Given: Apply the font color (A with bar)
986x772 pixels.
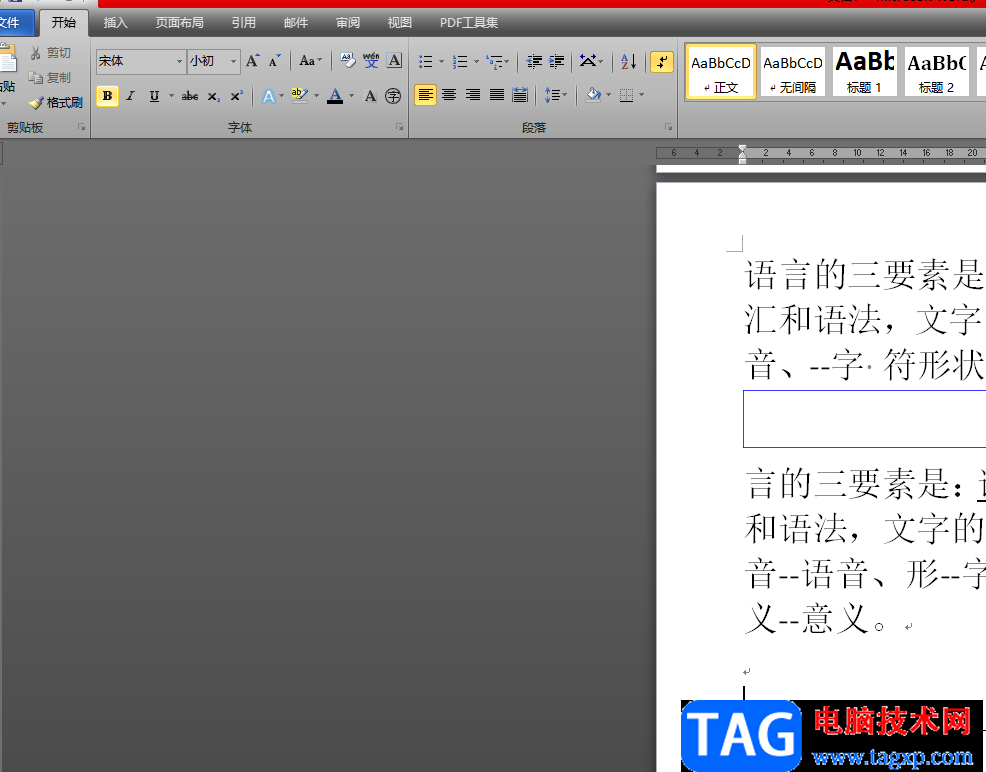Looking at the screenshot, I should coord(335,96).
